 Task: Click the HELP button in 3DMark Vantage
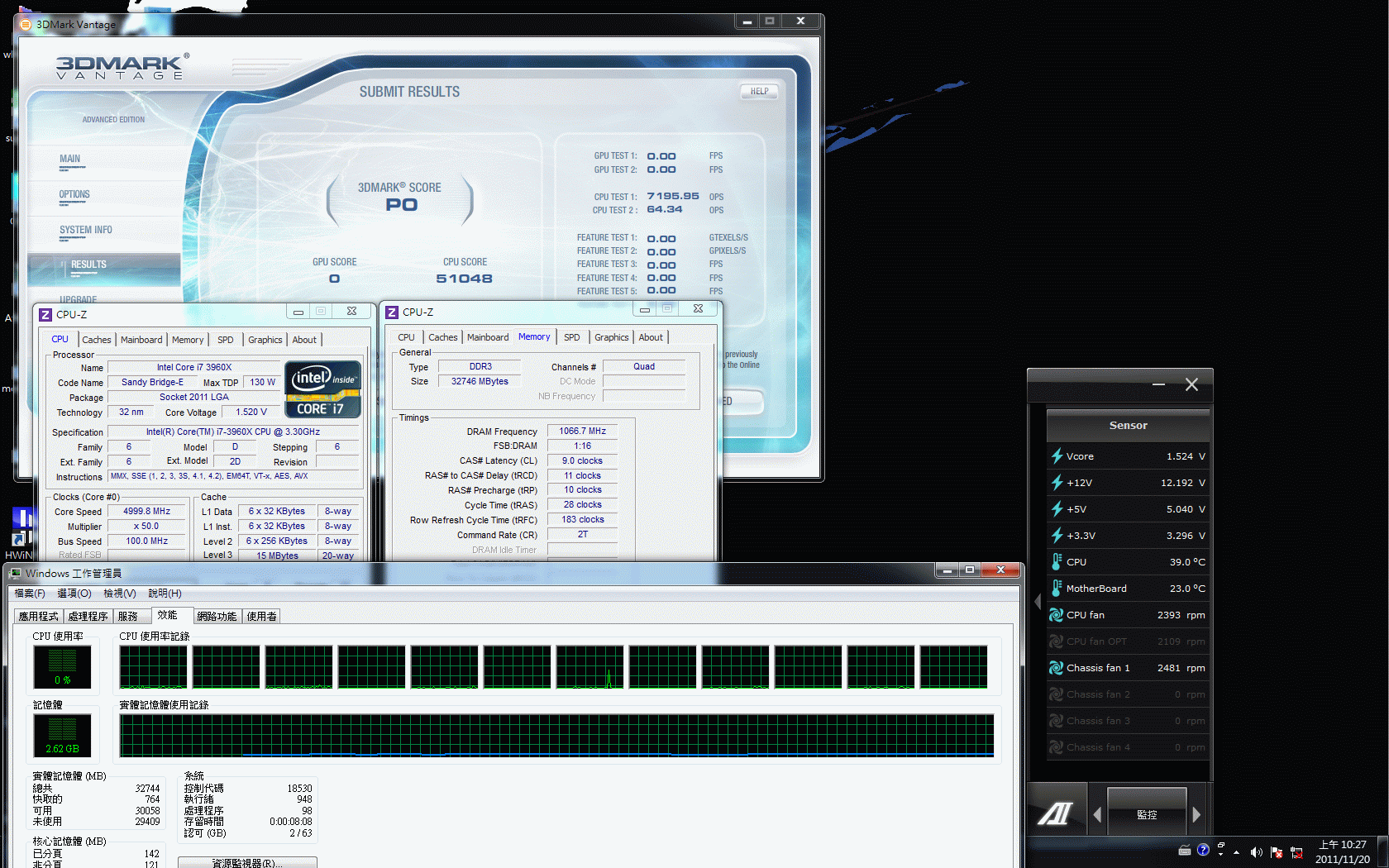click(x=759, y=92)
